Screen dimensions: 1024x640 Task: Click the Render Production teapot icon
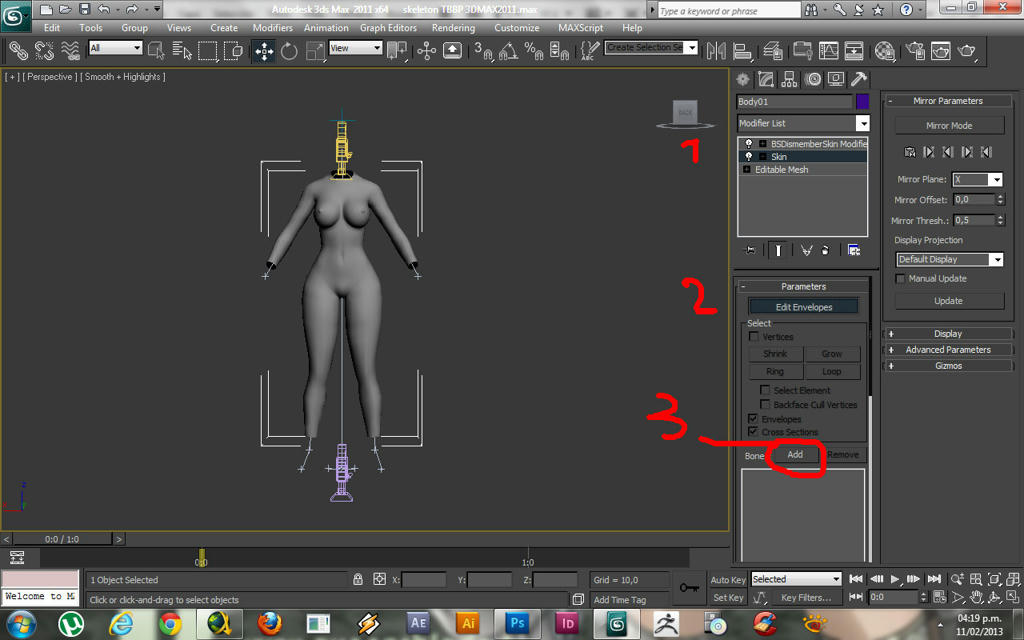pyautogui.click(x=967, y=51)
